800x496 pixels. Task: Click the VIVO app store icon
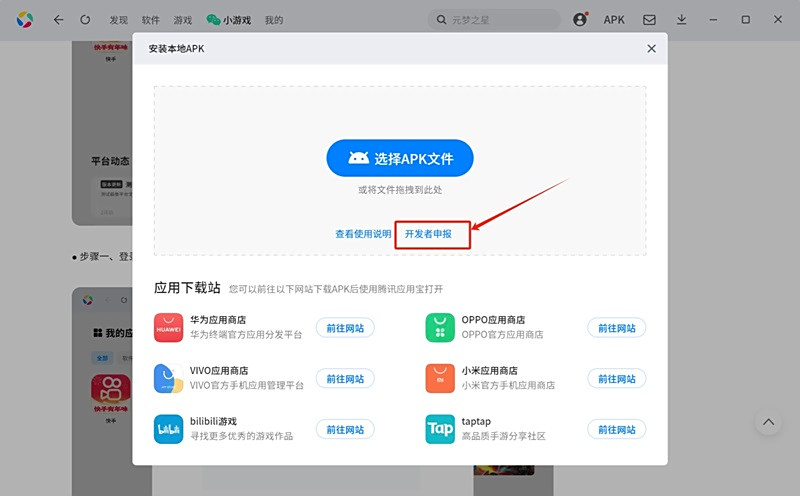[x=168, y=378]
